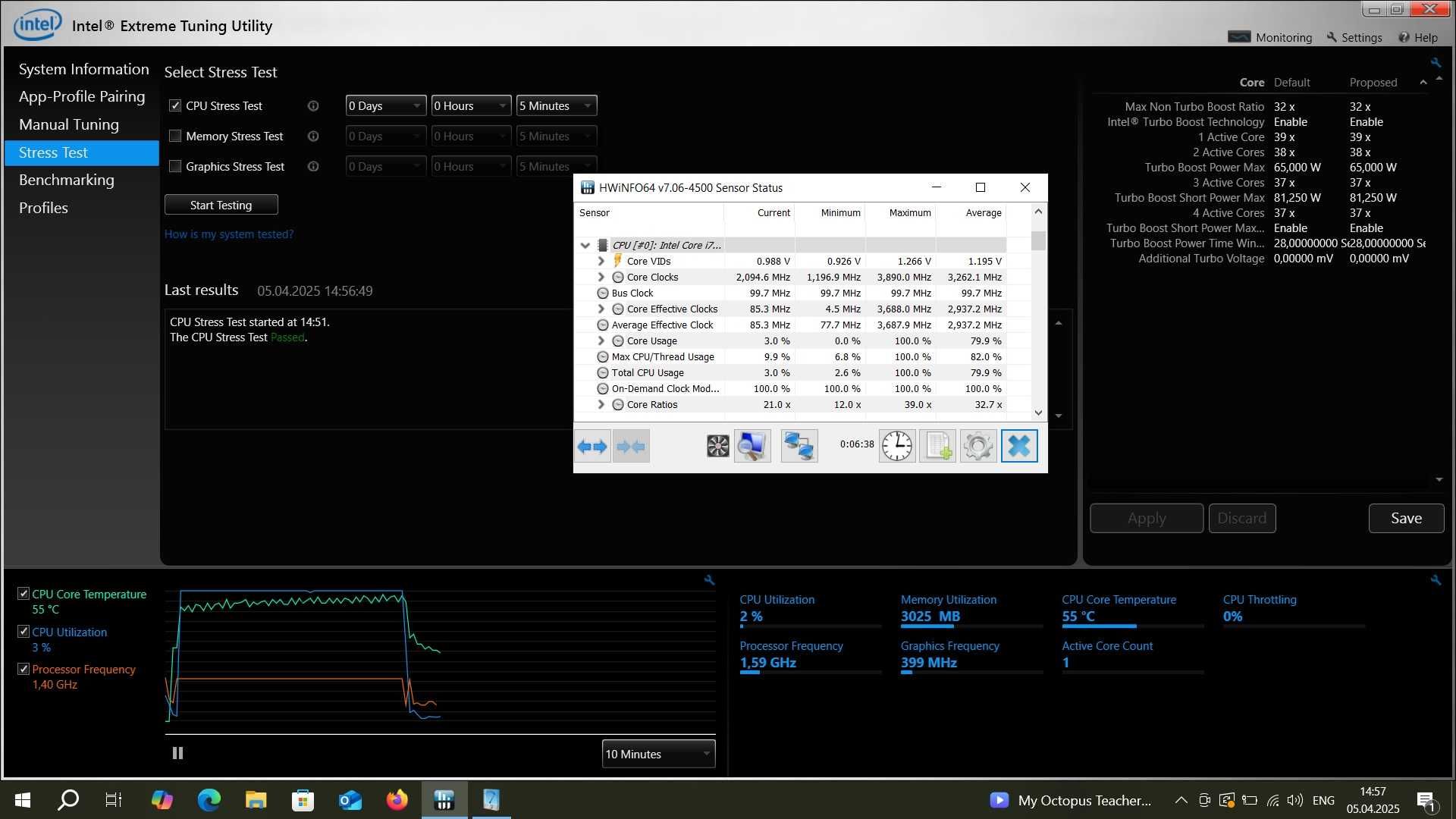Viewport: 1456px width, 819px height.
Task: Open Outlook from taskbar
Action: pyautogui.click(x=350, y=800)
